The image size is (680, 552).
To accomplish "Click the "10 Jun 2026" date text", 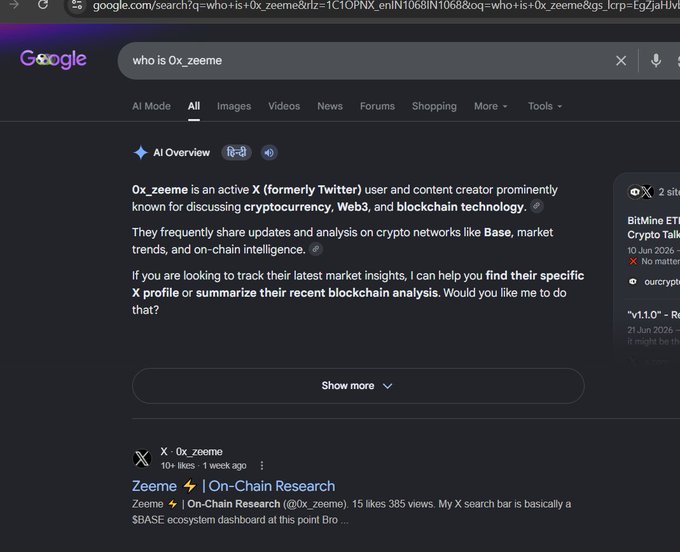I will [x=651, y=251].
